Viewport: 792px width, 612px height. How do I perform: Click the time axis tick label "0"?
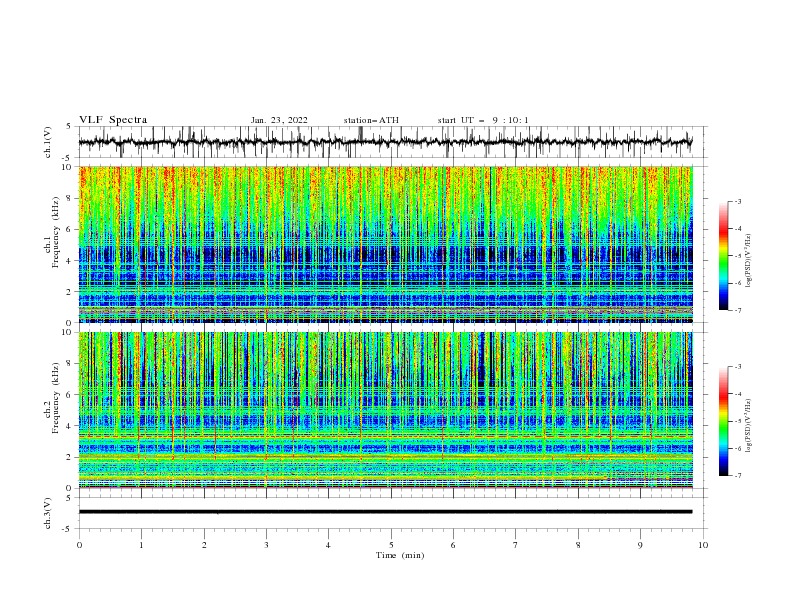coord(79,545)
